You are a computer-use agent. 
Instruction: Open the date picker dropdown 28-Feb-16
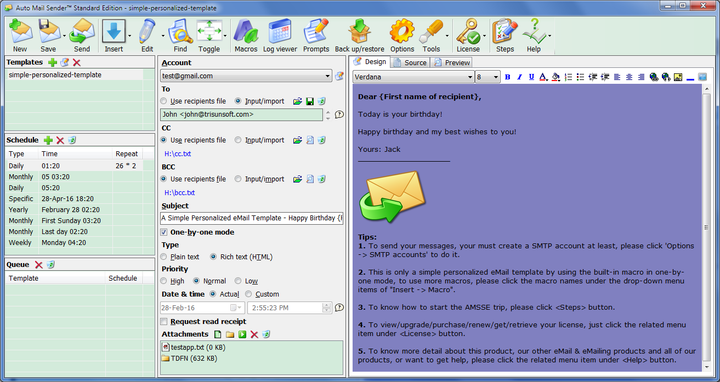coord(236,308)
